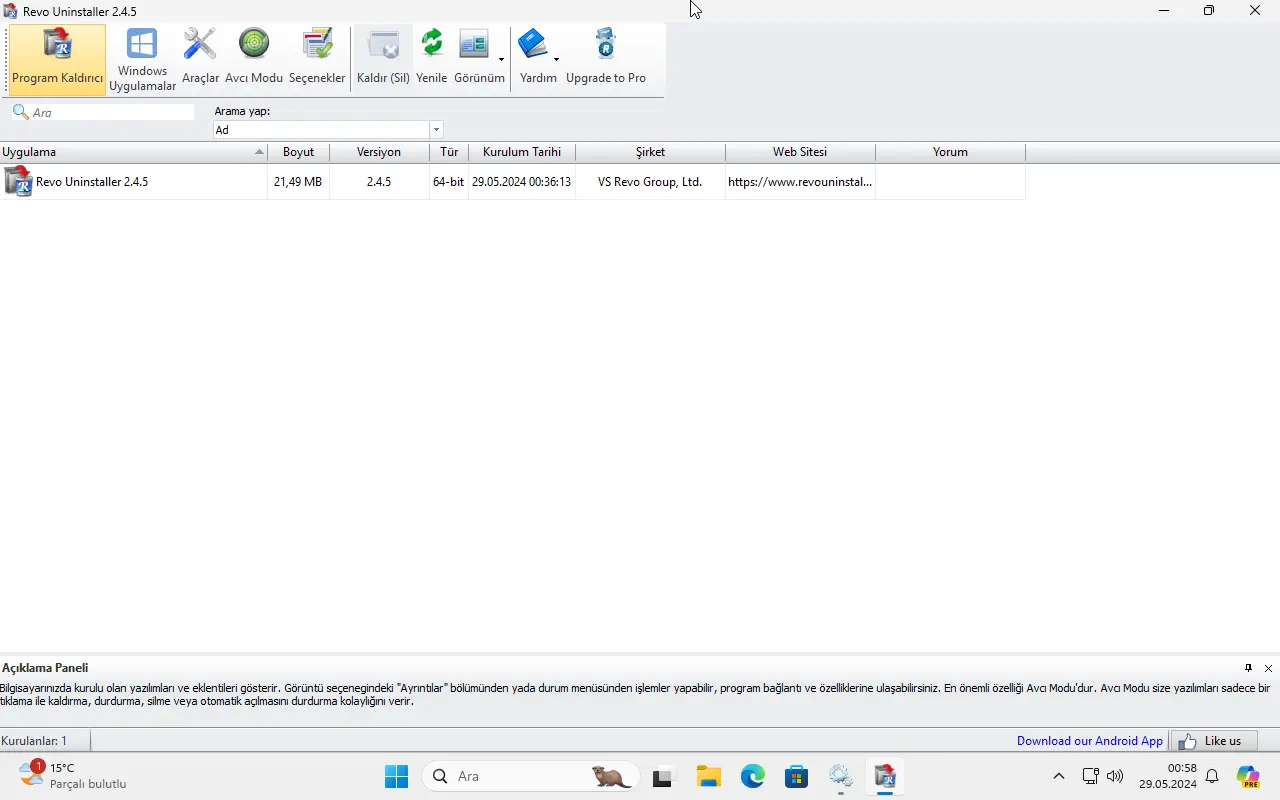Sort by Web Sitesi column header

[800, 152]
